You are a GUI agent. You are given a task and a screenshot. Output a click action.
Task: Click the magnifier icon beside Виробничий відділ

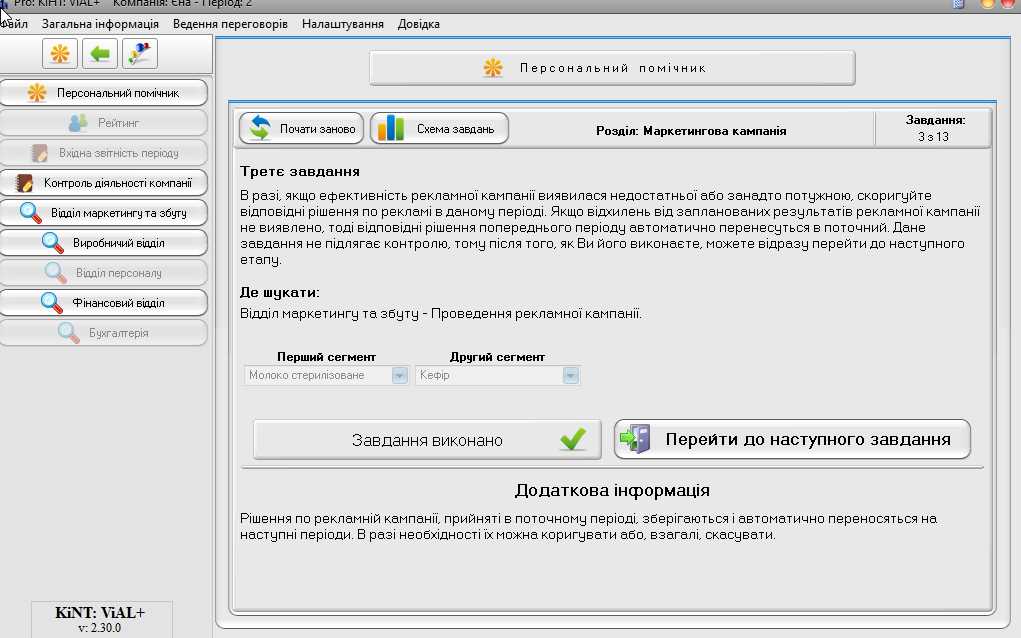pyautogui.click(x=53, y=243)
